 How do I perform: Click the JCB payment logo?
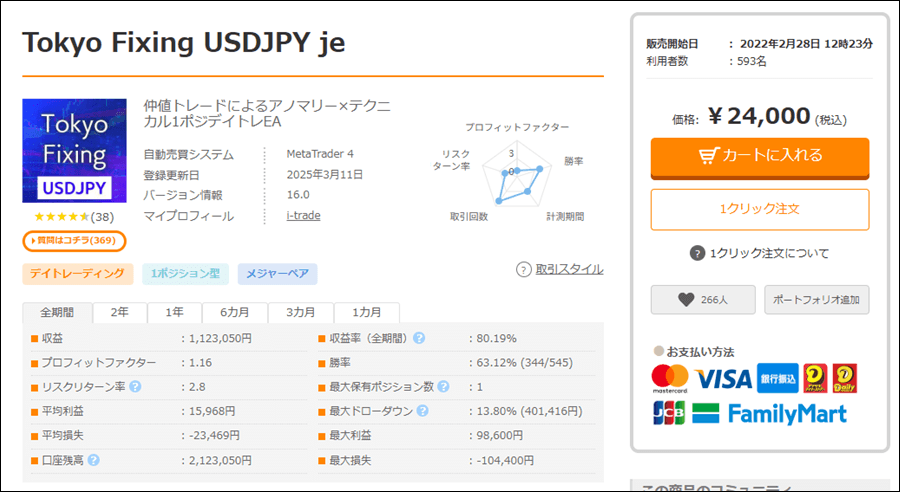[x=669, y=413]
